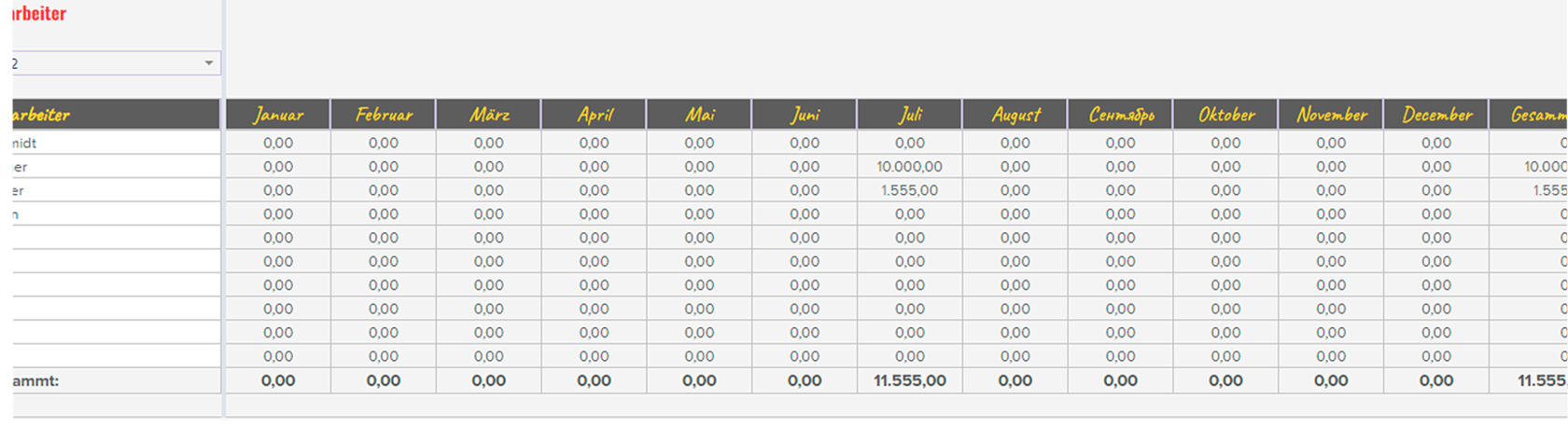Click the Oktober column header
1568x427 pixels.
coord(1226,115)
